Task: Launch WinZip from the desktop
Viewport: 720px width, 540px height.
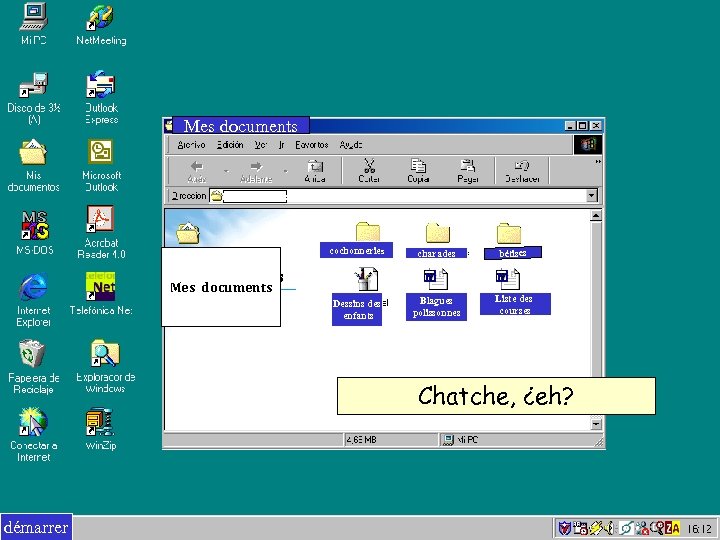Action: click(101, 429)
